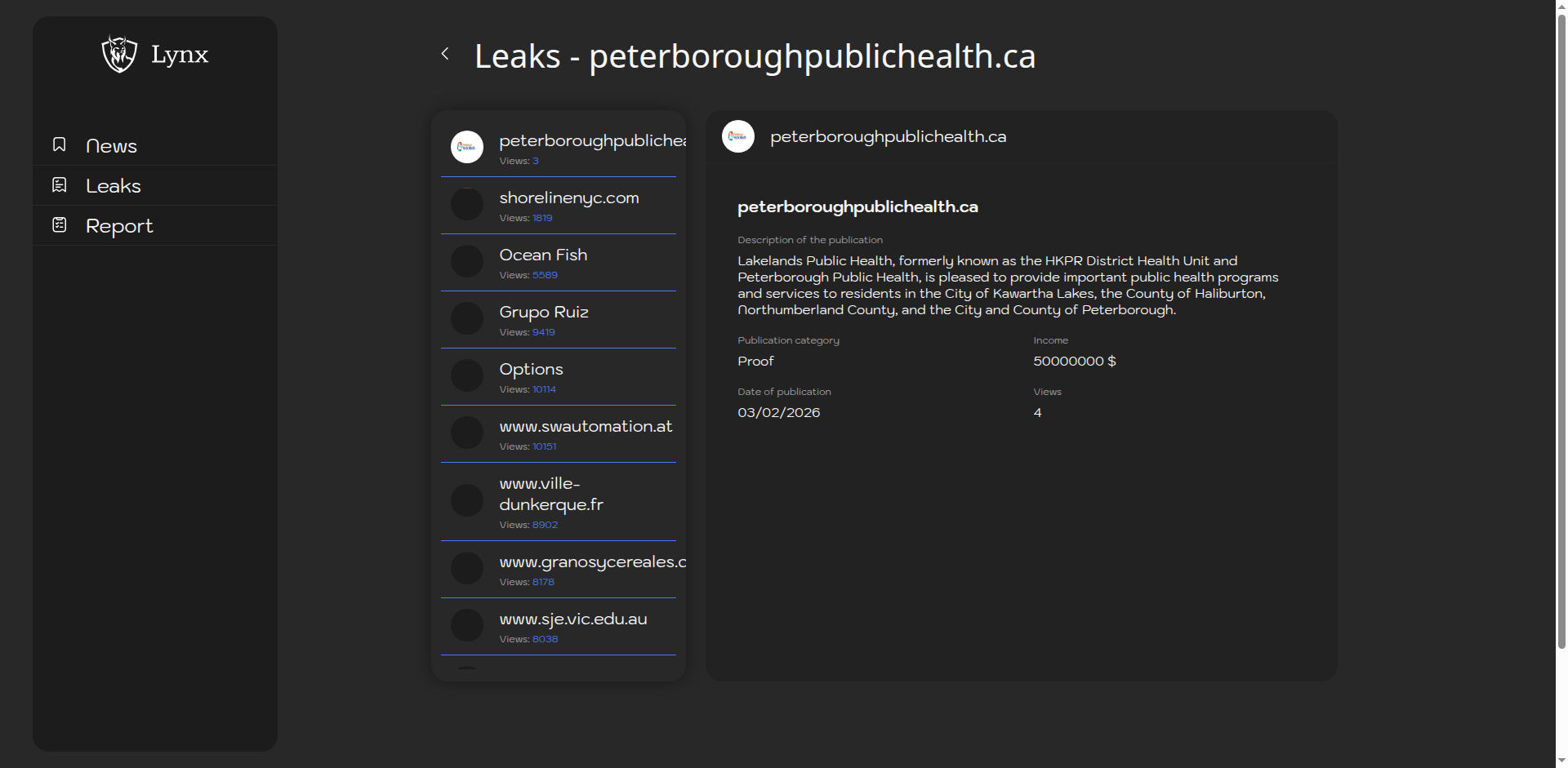Select the Leaks sidebar menu label
Image resolution: width=1568 pixels, height=768 pixels.
114,186
